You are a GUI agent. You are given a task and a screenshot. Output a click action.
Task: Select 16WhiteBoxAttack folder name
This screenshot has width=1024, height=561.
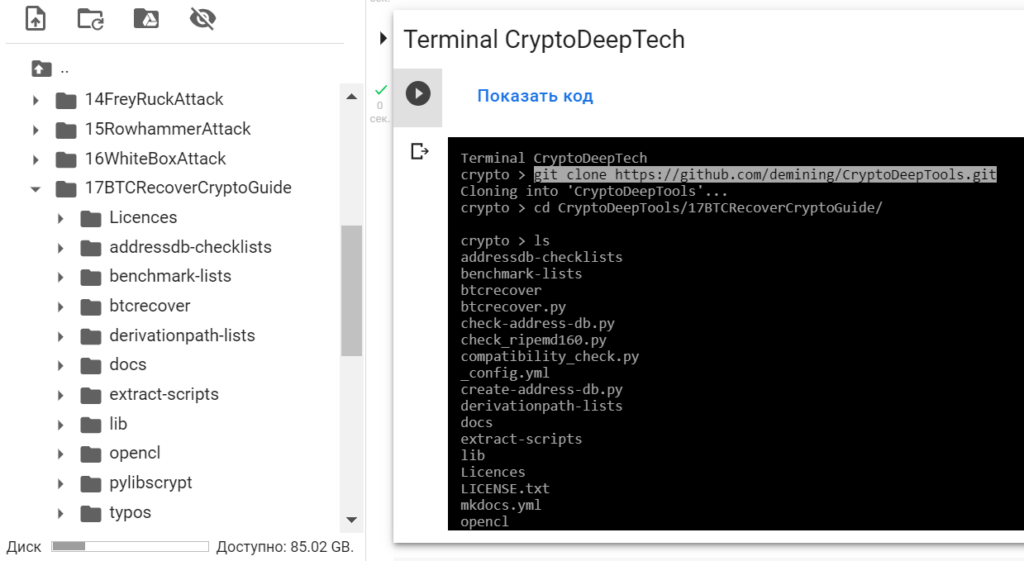pyautogui.click(x=155, y=159)
